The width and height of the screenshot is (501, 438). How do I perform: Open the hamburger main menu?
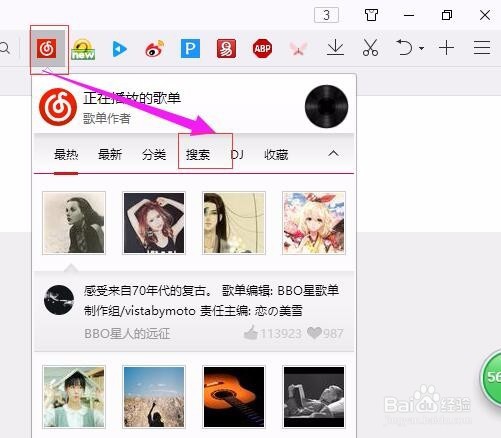click(482, 48)
